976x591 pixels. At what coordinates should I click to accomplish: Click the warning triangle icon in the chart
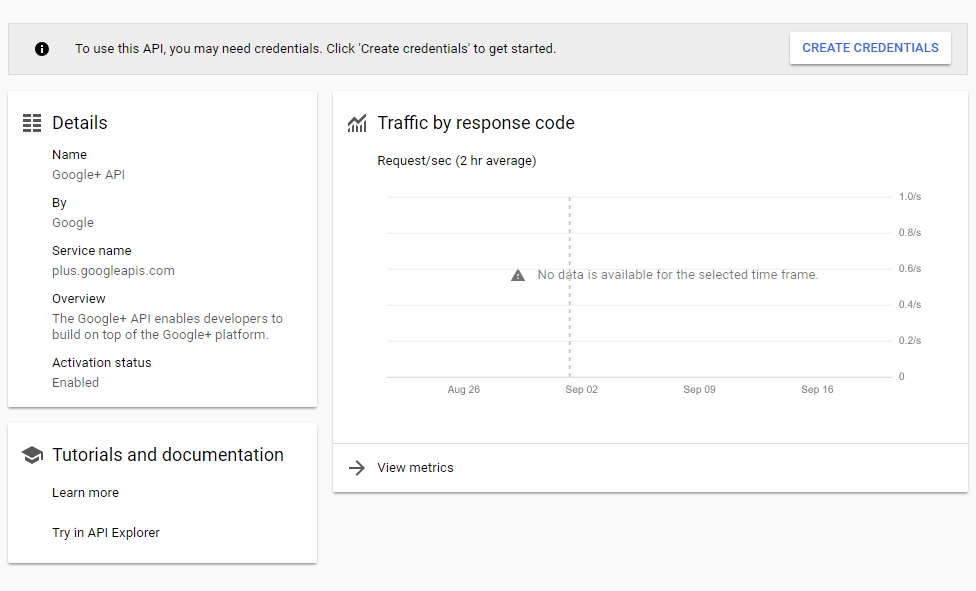518,275
